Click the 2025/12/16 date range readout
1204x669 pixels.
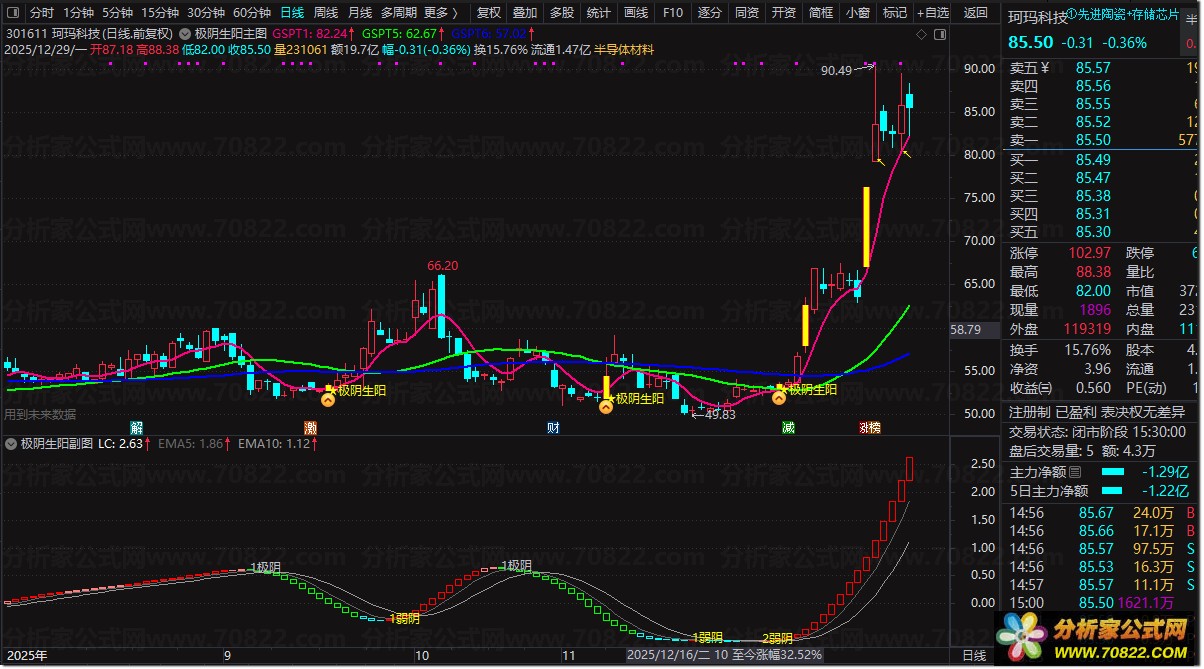tap(724, 656)
